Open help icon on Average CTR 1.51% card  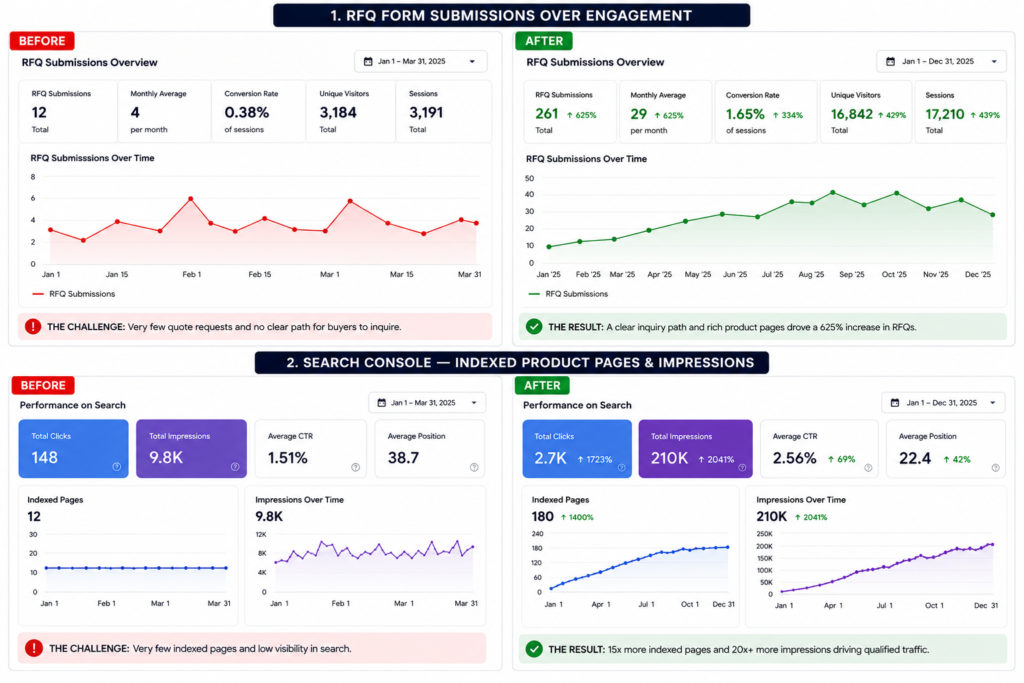point(355,467)
